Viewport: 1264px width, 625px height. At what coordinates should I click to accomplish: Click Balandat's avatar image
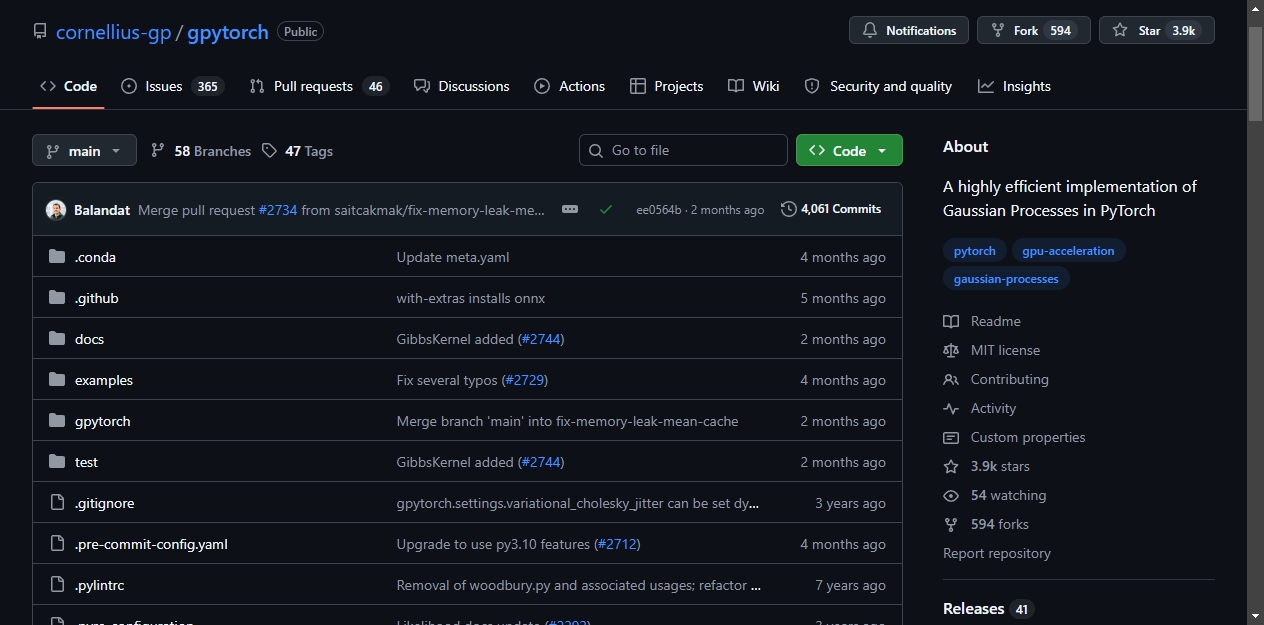(56, 210)
